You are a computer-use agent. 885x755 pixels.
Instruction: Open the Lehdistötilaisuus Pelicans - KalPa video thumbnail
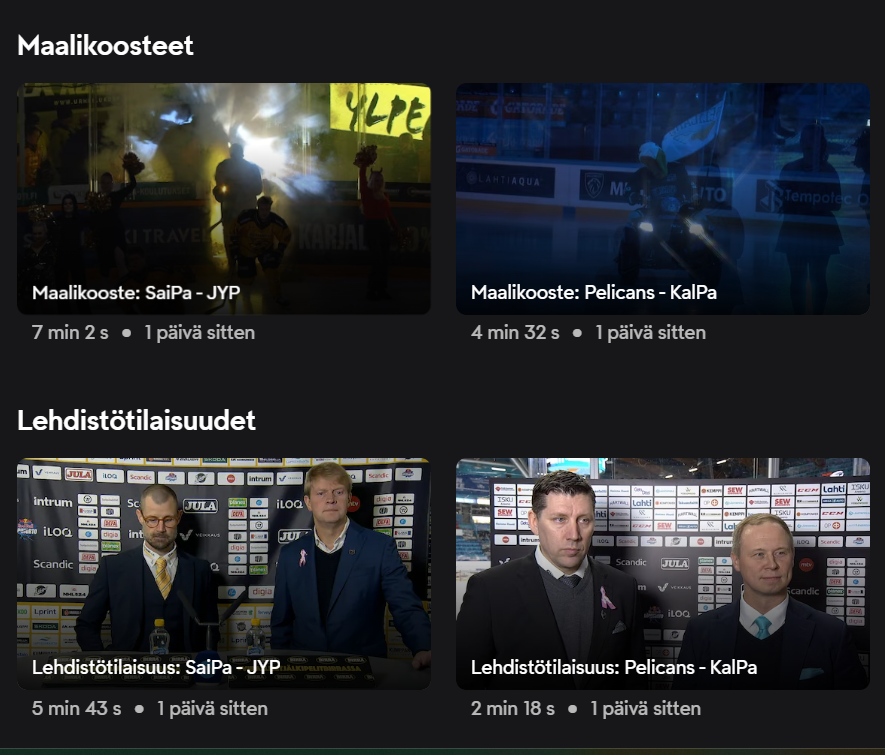pos(662,560)
